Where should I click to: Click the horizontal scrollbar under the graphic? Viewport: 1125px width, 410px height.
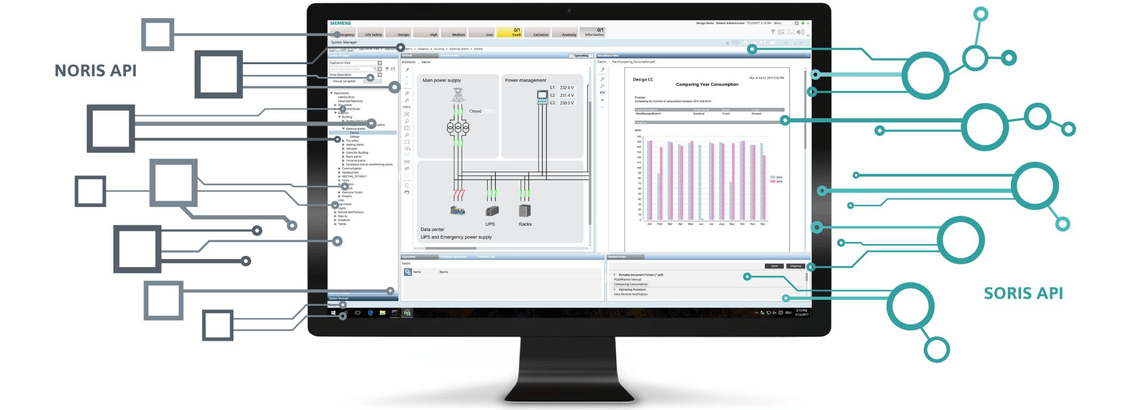[x=451, y=248]
